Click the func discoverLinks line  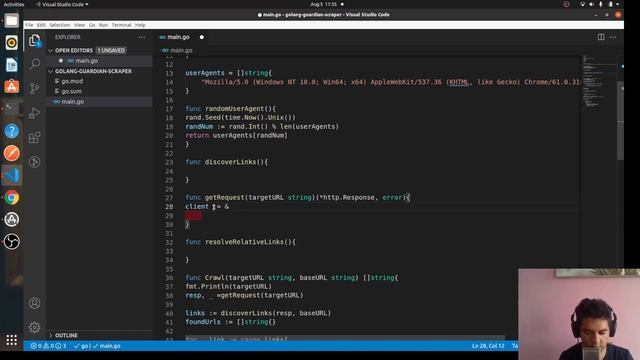(x=227, y=162)
